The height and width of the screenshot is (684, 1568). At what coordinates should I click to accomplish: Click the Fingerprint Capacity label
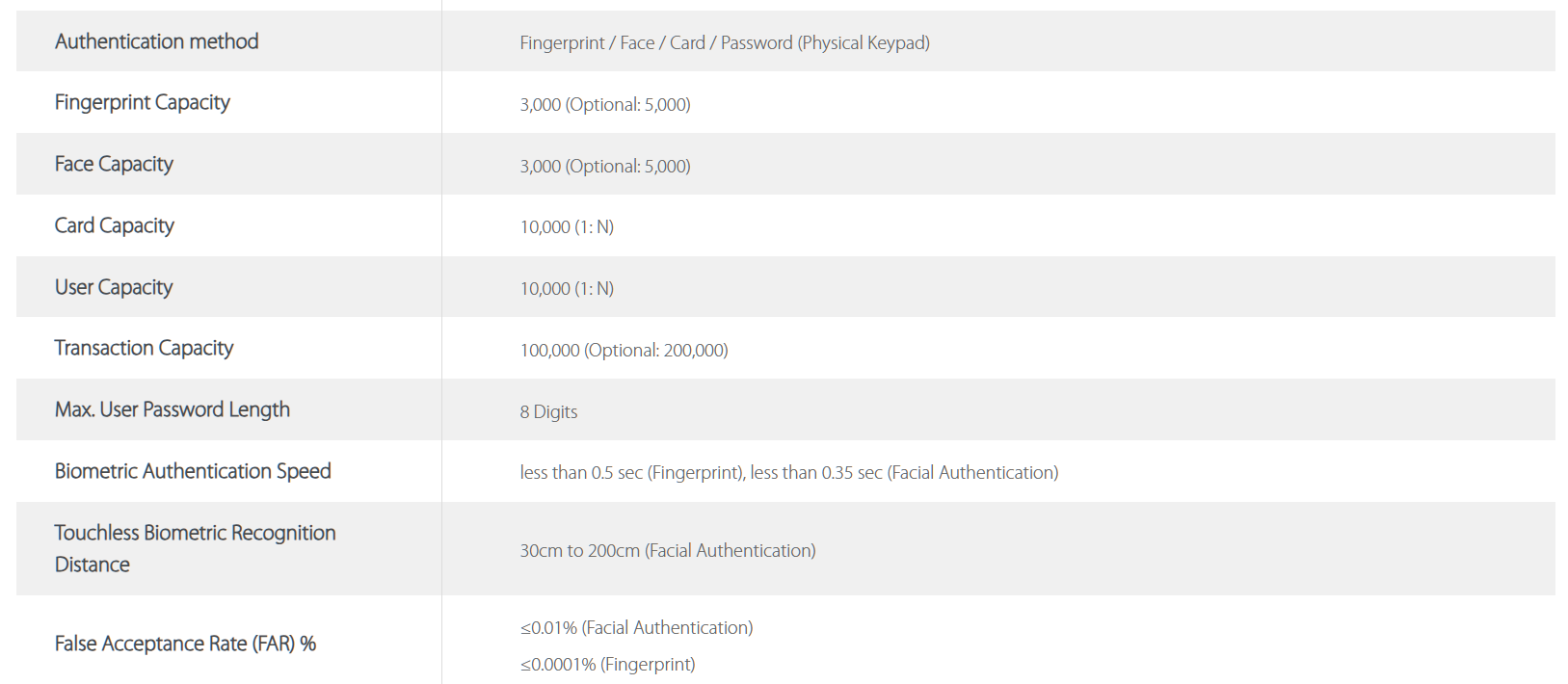tap(142, 102)
